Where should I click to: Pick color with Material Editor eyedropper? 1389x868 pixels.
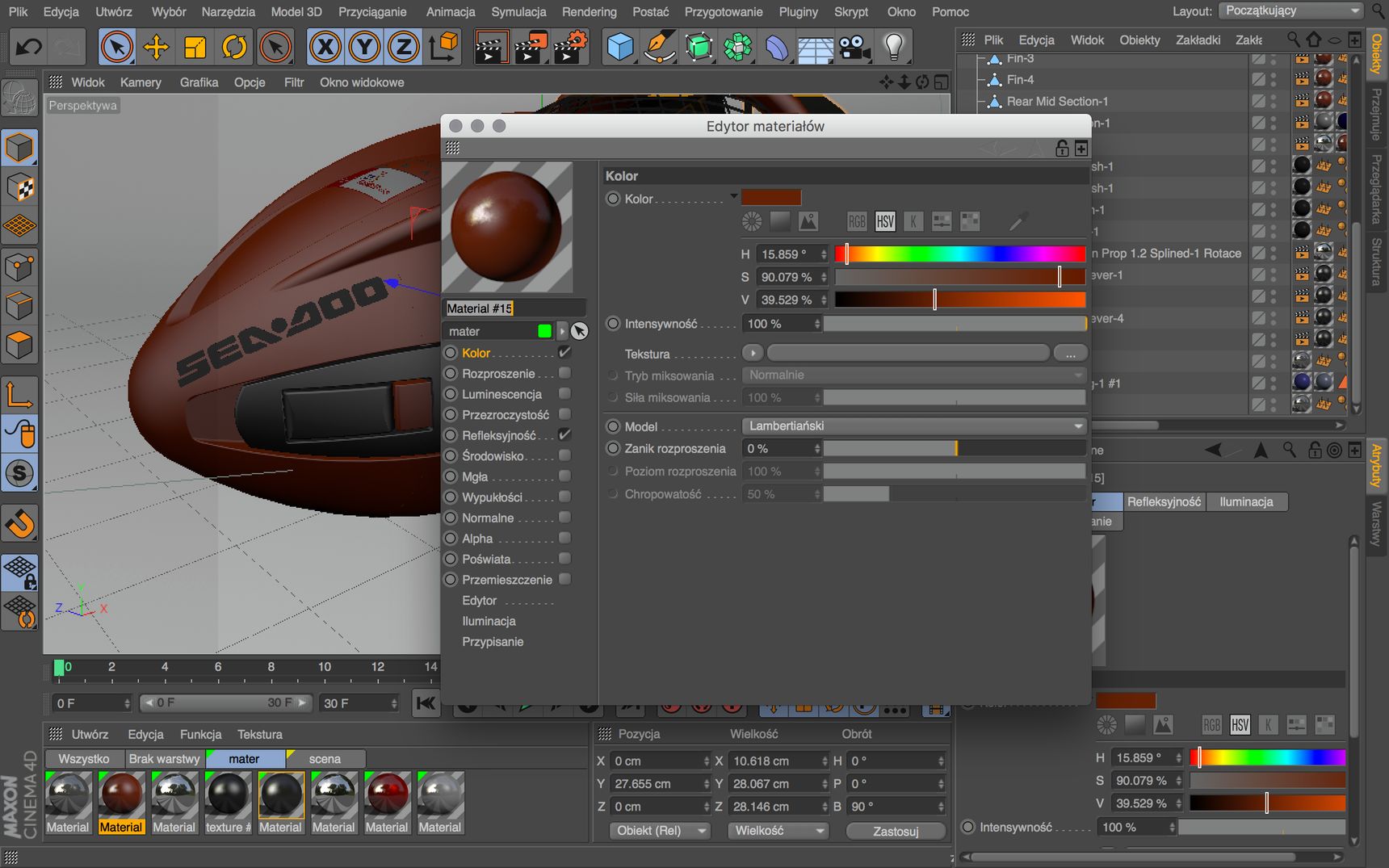tap(1018, 221)
